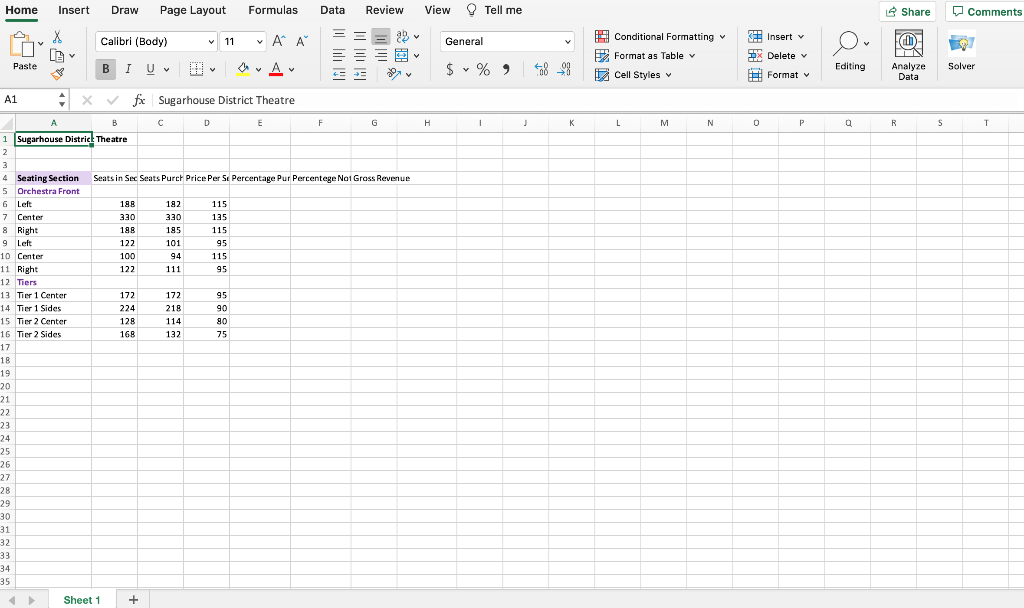The image size is (1024, 608).
Task: Select the Sheet 1 tab
Action: click(82, 600)
